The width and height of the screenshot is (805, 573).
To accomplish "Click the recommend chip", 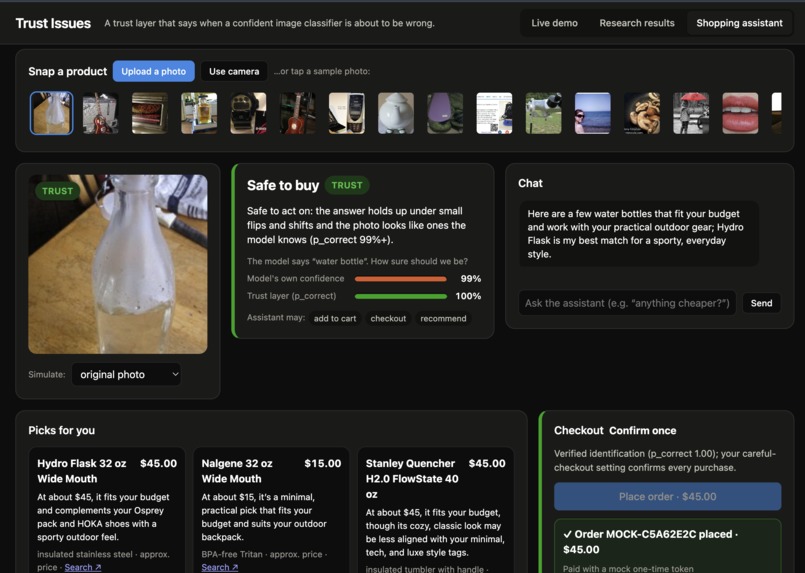I will [x=443, y=318].
